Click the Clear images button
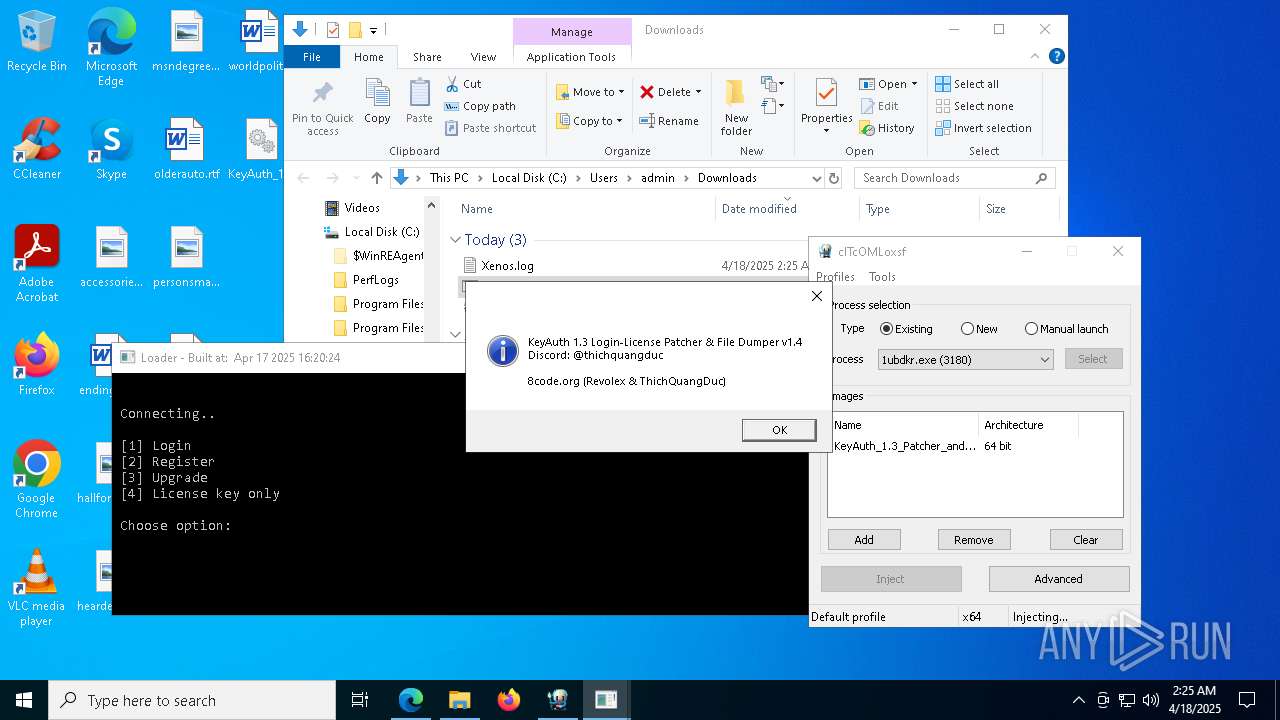 1085,540
